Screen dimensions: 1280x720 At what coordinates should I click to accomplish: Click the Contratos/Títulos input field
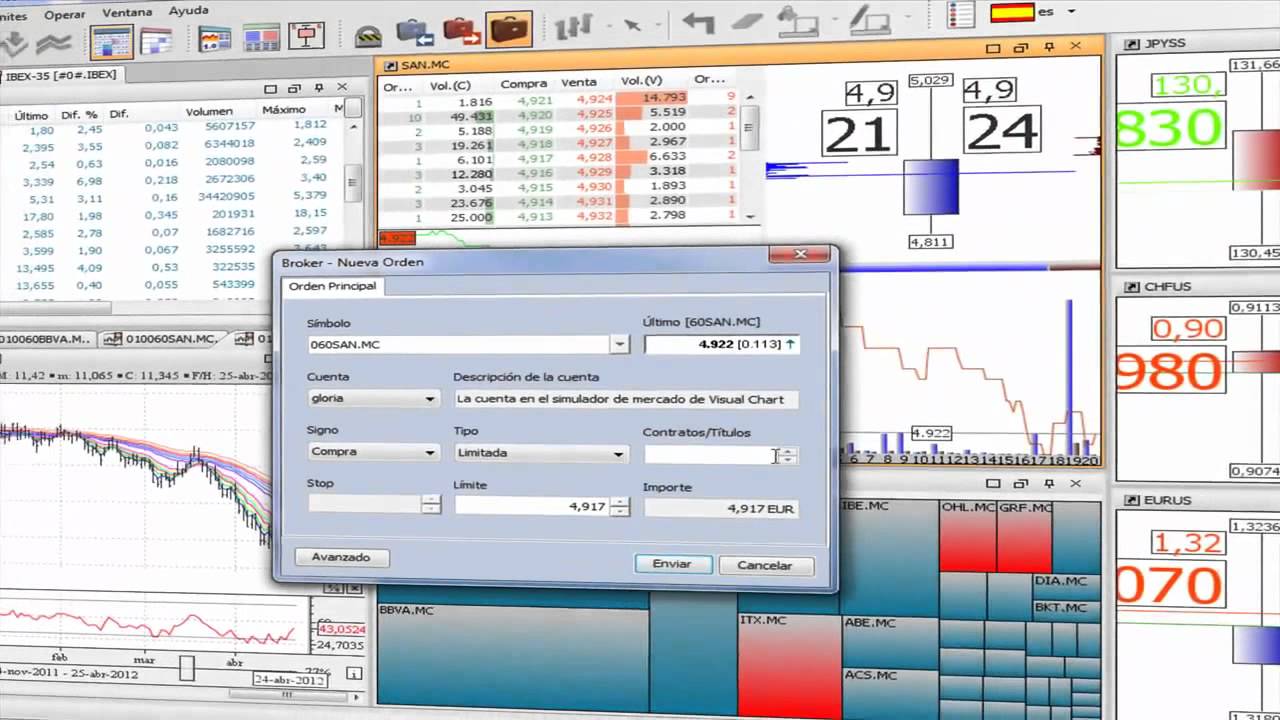(x=712, y=455)
